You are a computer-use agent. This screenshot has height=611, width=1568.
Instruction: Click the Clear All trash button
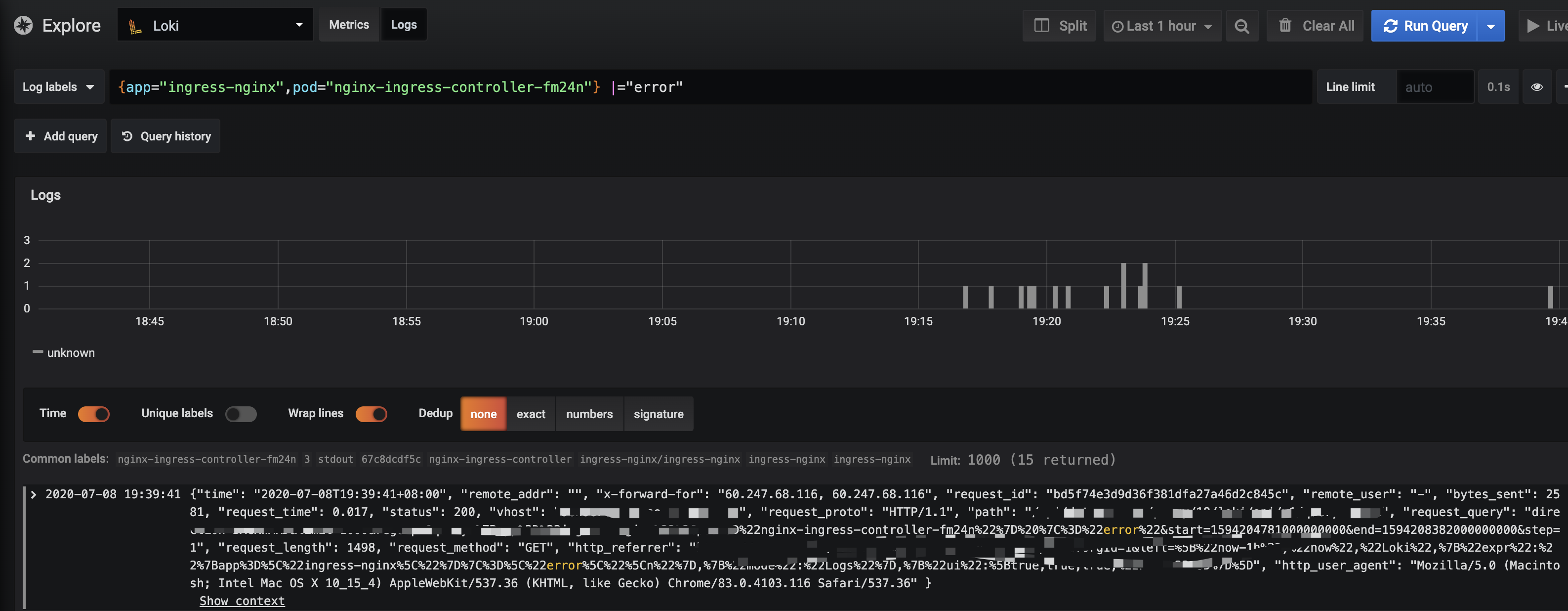1316,26
